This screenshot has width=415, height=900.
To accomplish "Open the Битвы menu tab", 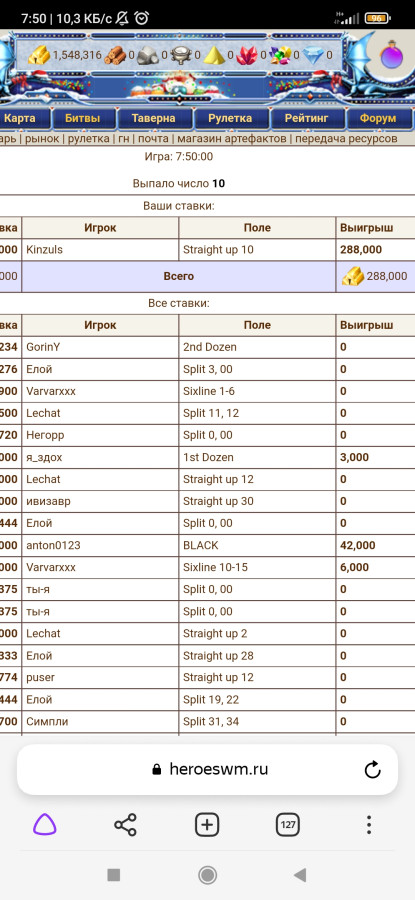I will [x=82, y=118].
